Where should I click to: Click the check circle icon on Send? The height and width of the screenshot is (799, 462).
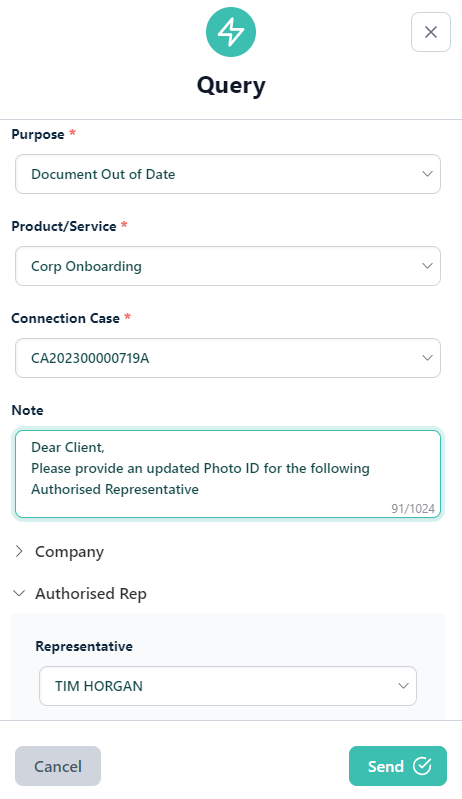click(x=422, y=765)
